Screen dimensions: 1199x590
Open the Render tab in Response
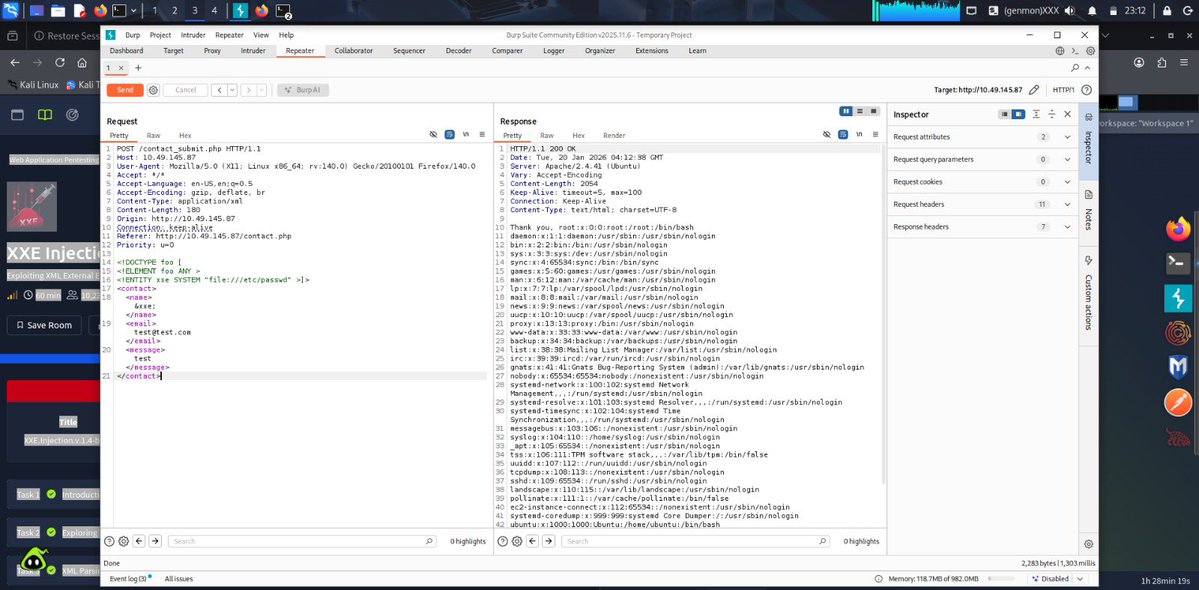(614, 135)
